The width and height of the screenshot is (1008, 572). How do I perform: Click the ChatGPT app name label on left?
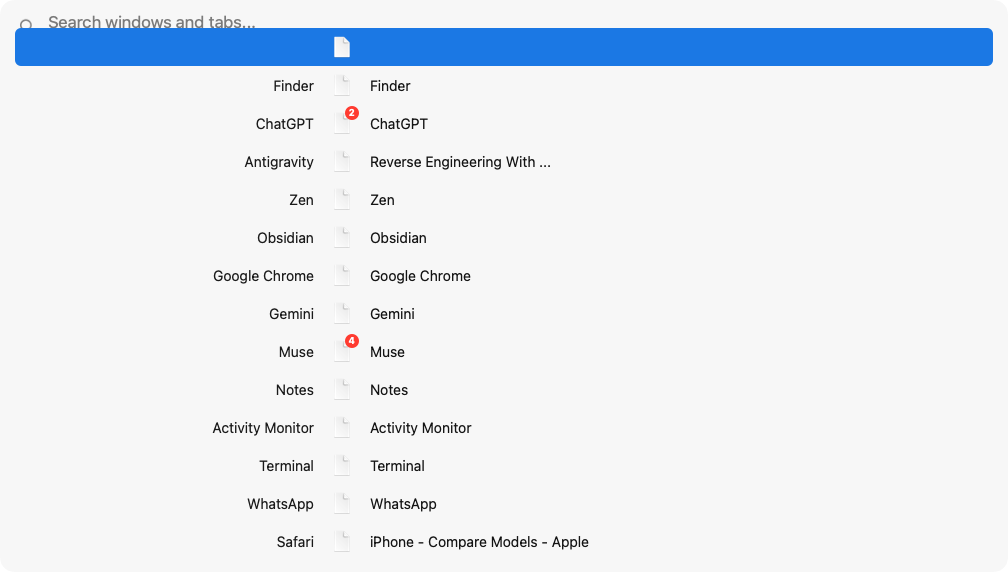[x=284, y=123]
